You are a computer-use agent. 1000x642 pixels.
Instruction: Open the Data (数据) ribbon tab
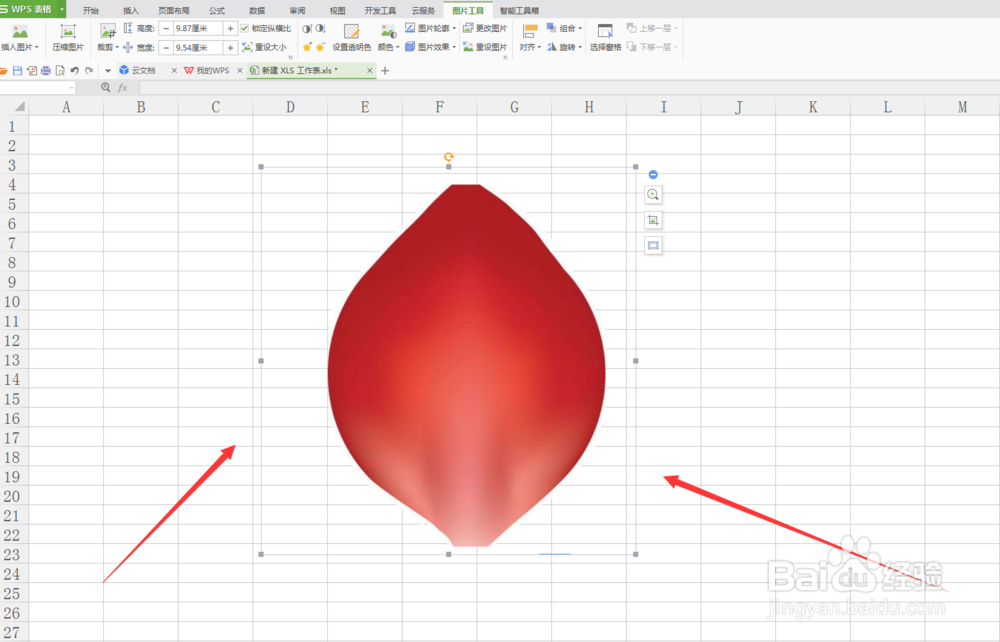(257, 10)
